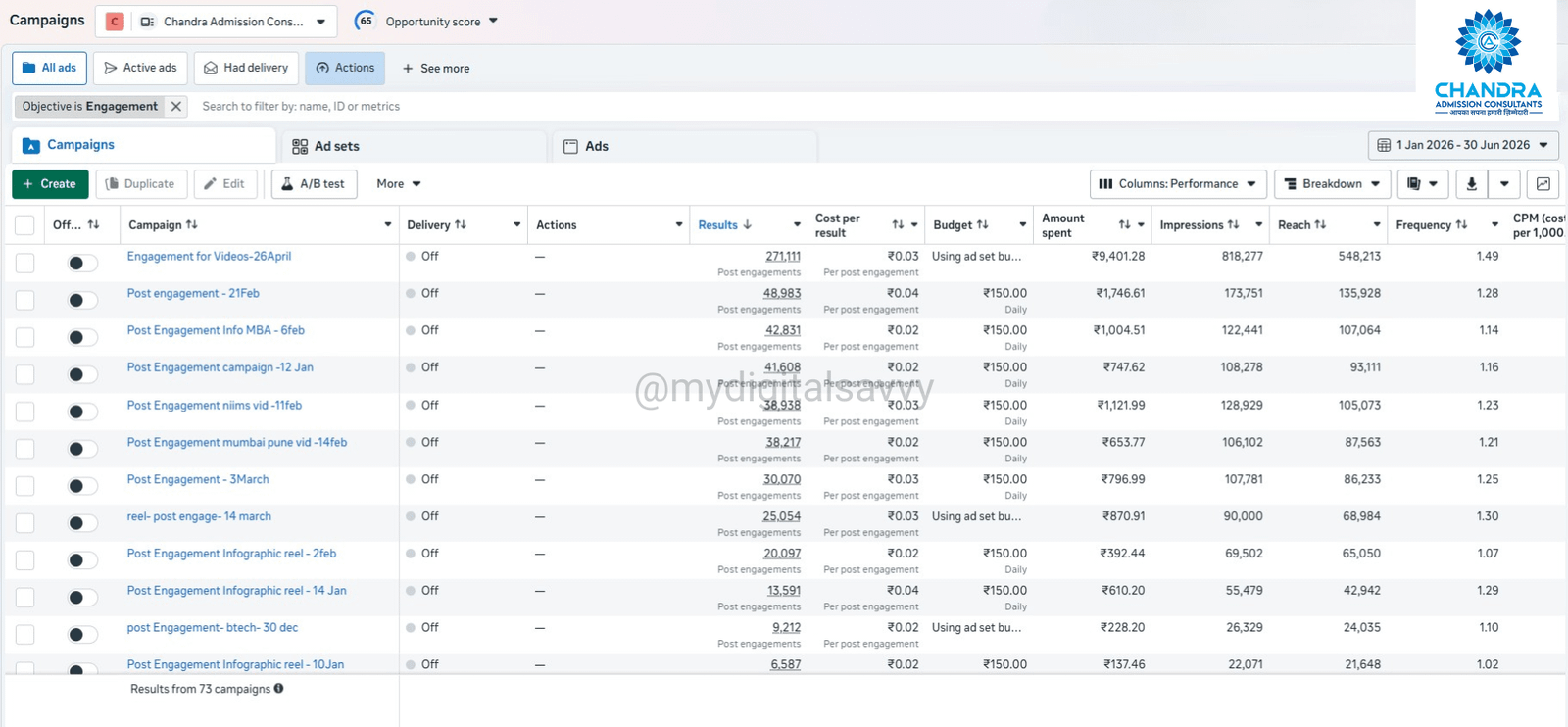Open the export options arrow dropdown
The width and height of the screenshot is (1568, 727).
pyautogui.click(x=1504, y=183)
